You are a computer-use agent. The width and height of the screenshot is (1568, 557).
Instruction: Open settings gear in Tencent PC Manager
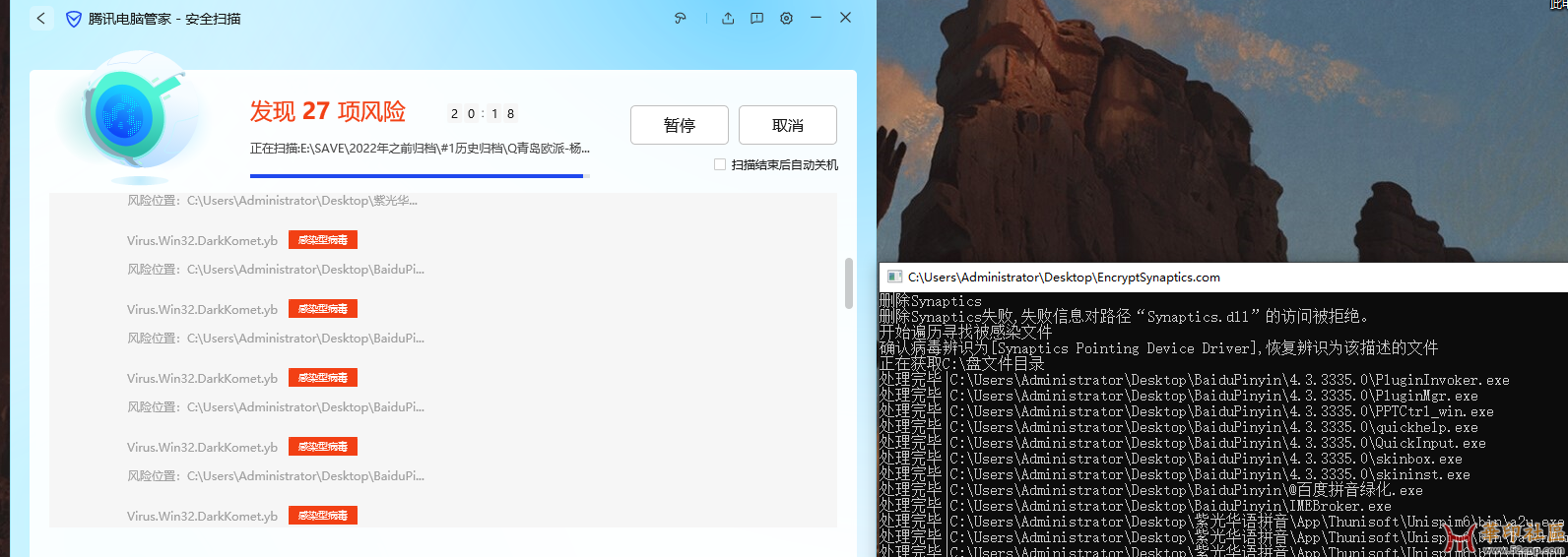(x=786, y=18)
